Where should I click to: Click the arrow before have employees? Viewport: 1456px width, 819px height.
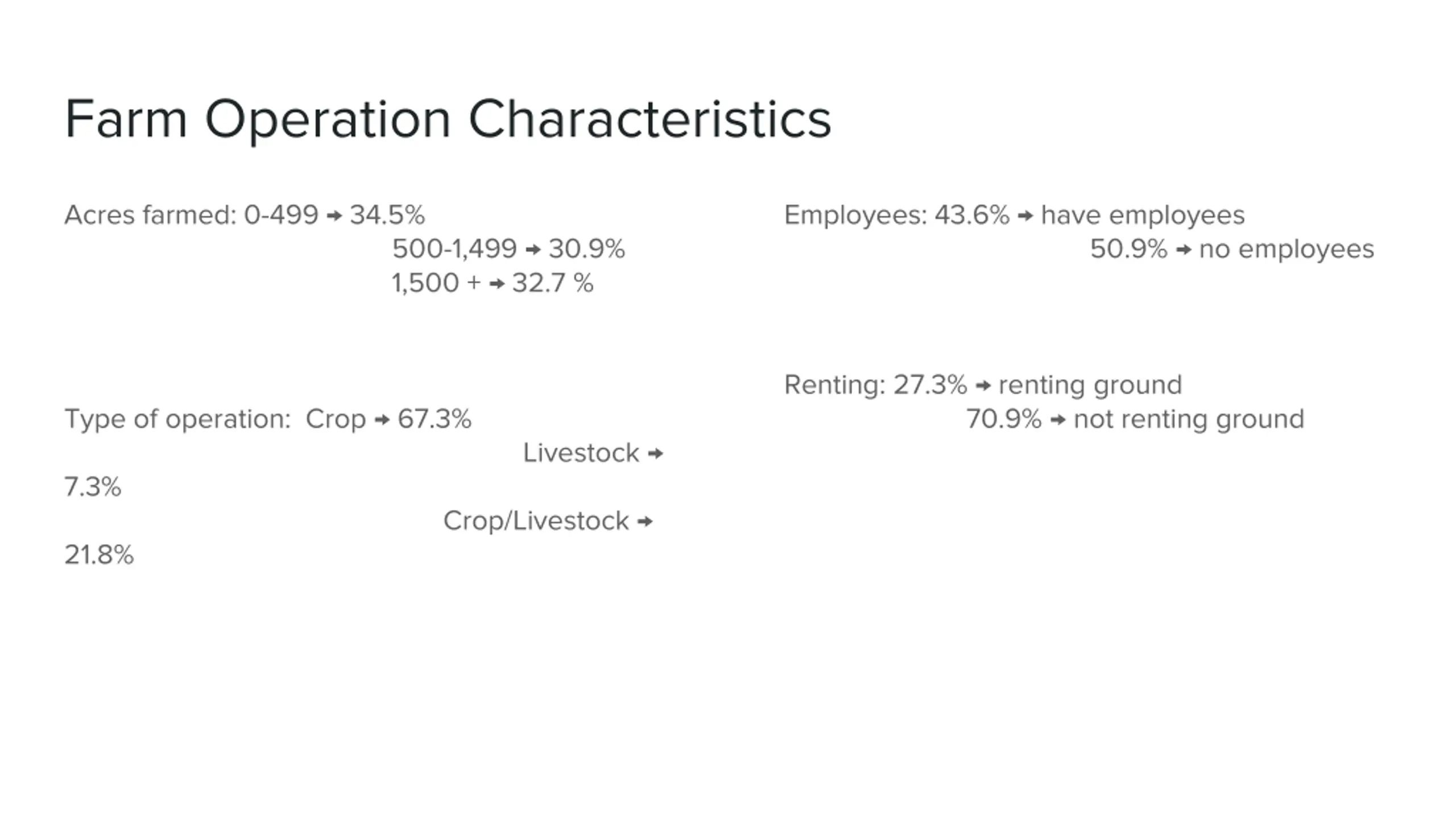coord(1025,216)
